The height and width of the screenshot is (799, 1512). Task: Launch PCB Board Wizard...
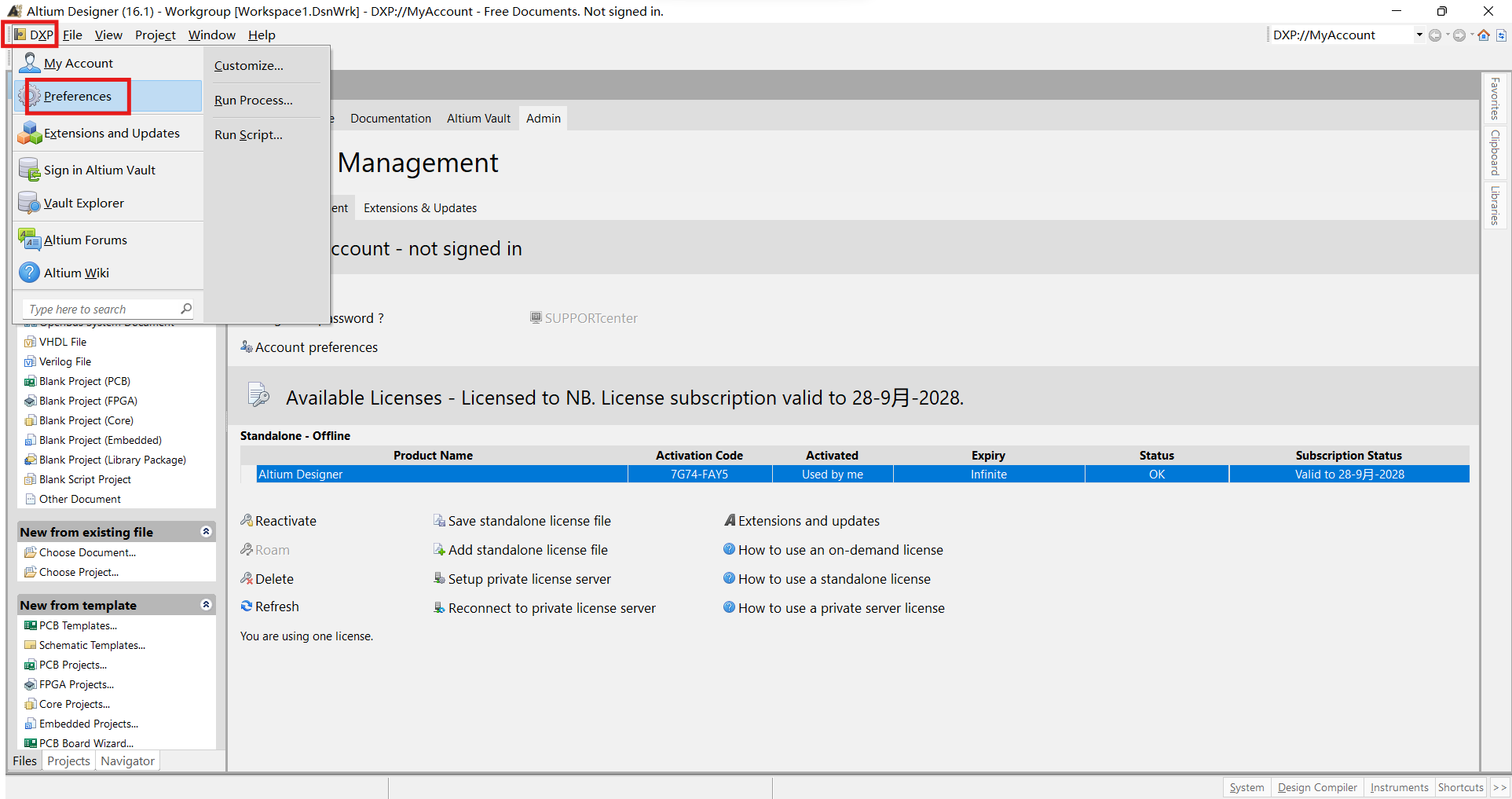79,743
